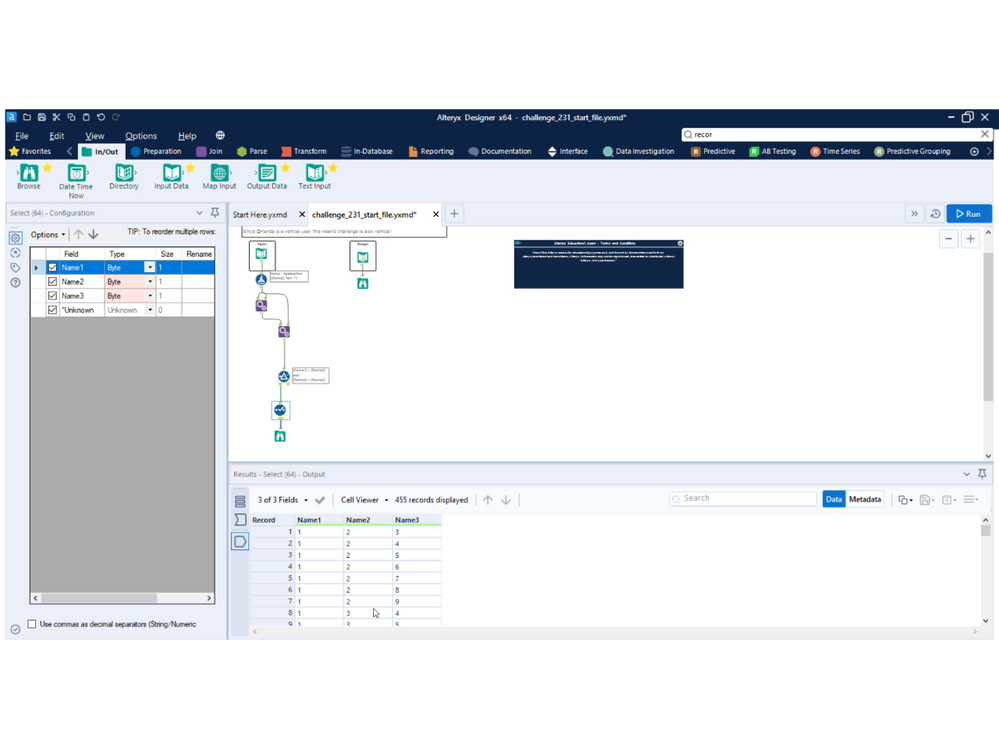Add a new workflow tab
Image resolution: width=999 pixels, height=749 pixels.
pyautogui.click(x=454, y=214)
